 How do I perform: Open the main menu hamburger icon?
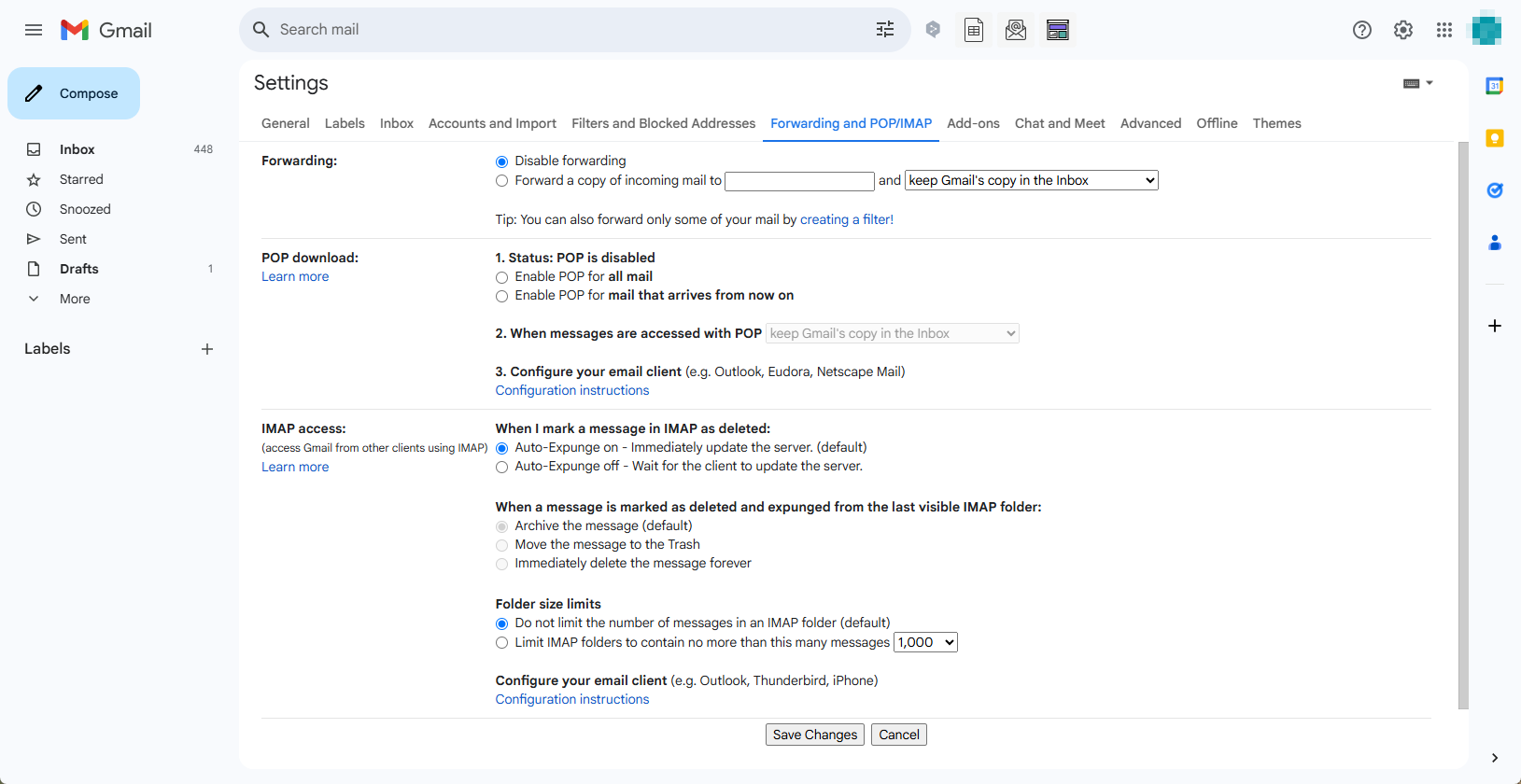click(x=34, y=30)
